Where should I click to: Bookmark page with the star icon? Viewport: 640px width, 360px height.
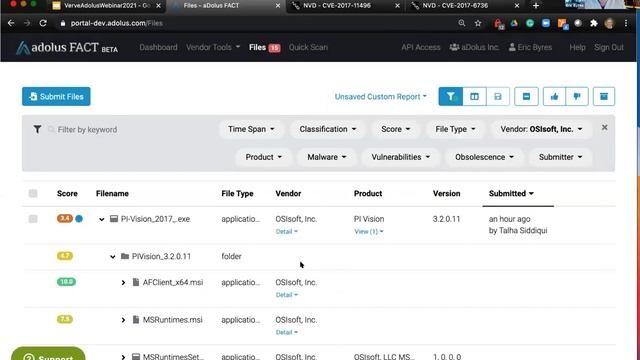click(x=478, y=23)
